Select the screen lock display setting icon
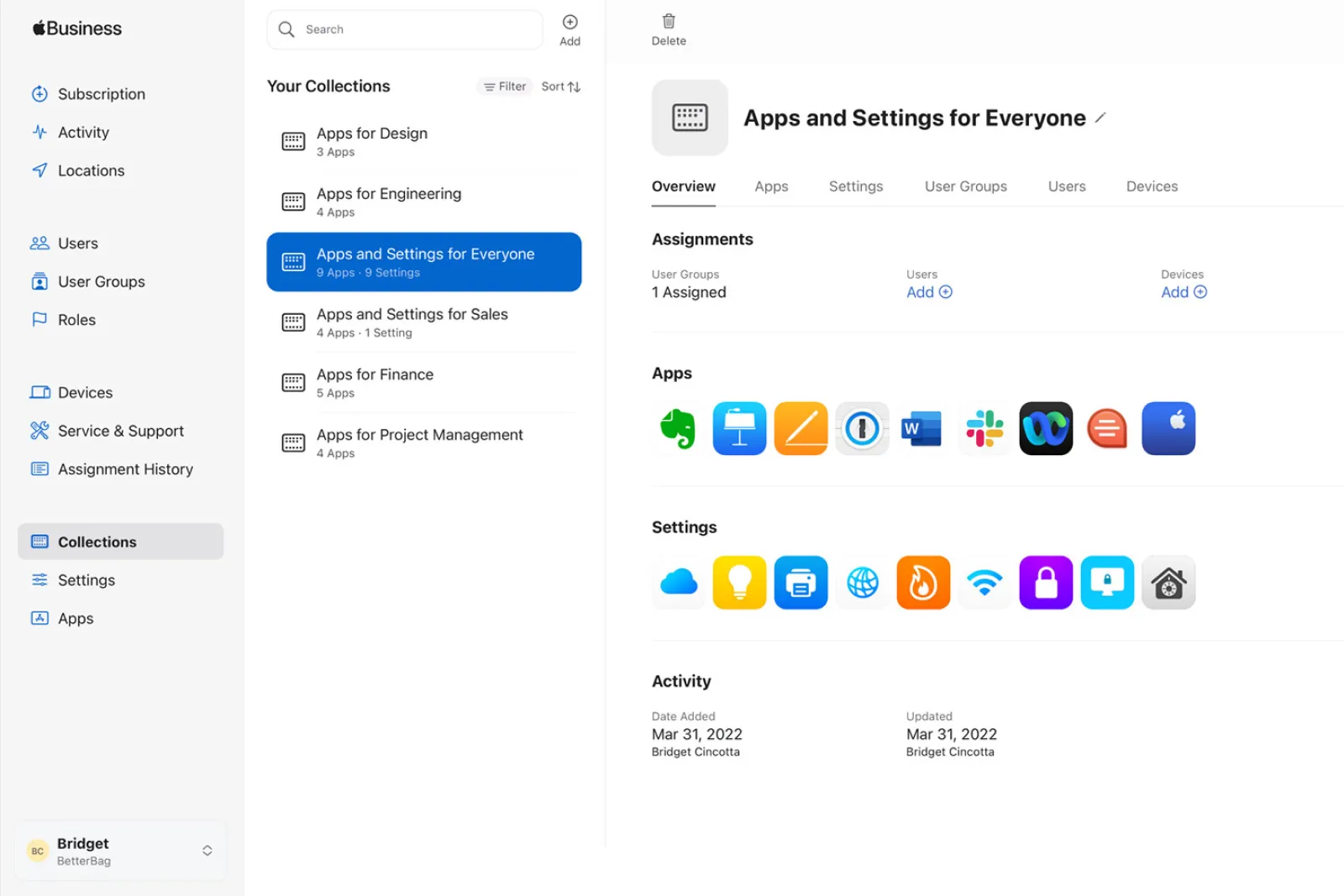The width and height of the screenshot is (1344, 896). (x=1107, y=582)
